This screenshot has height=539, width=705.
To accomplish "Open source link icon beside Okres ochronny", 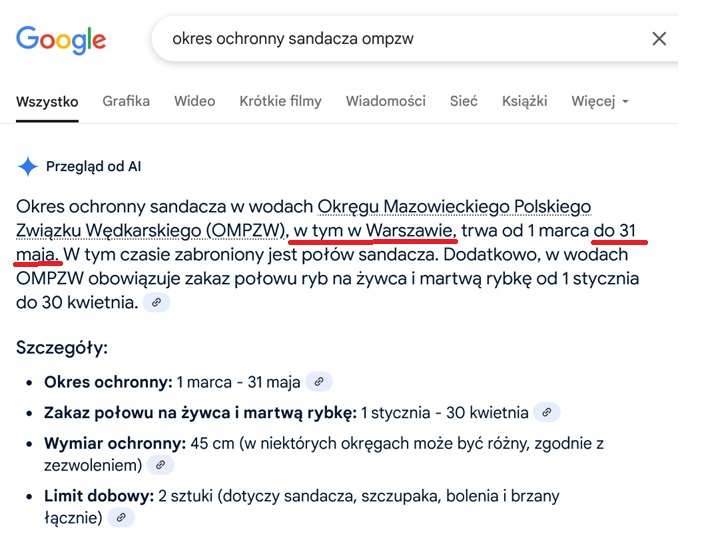I will coord(318,382).
